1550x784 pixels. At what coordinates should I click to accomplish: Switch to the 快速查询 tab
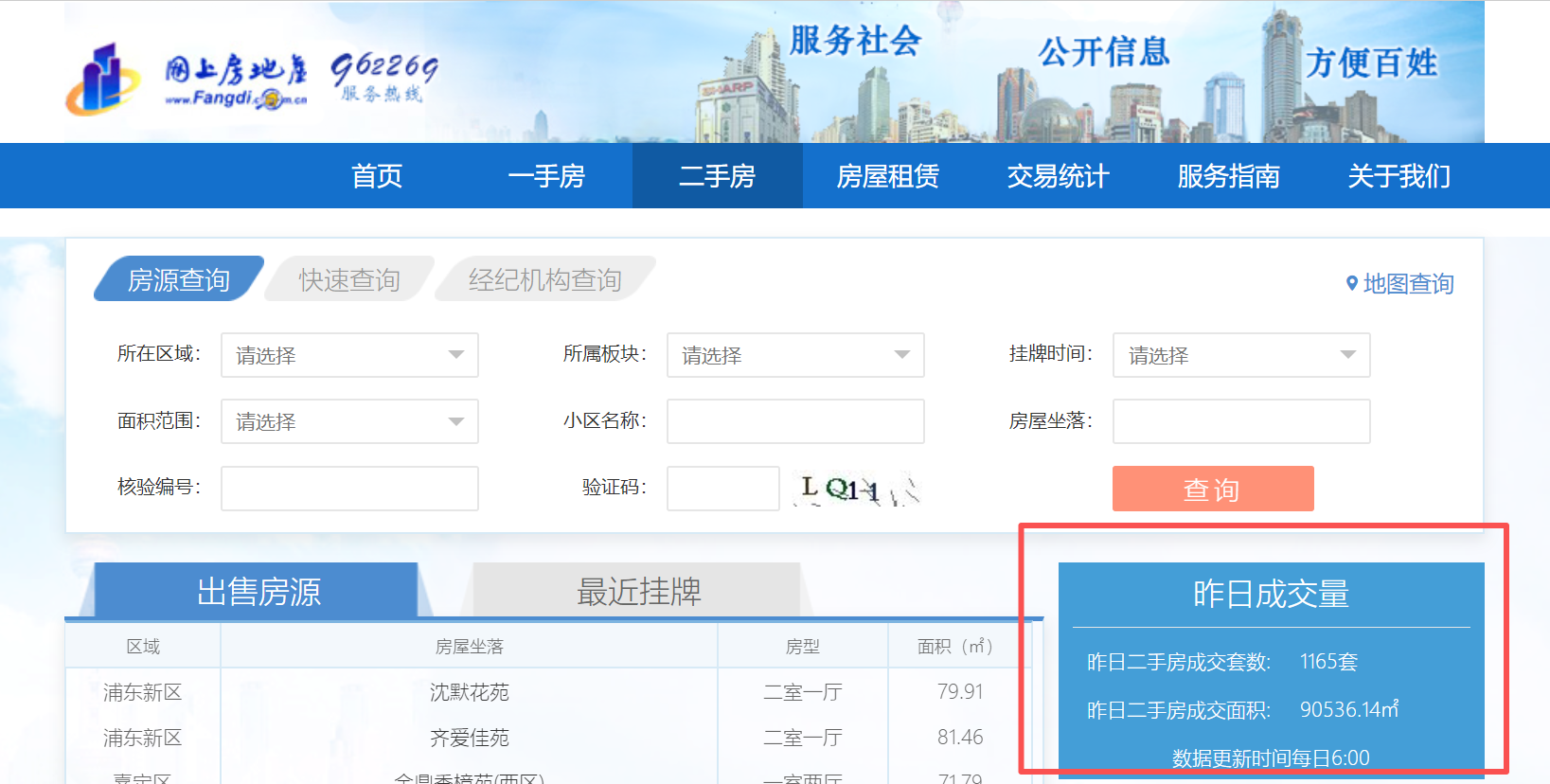tap(349, 279)
